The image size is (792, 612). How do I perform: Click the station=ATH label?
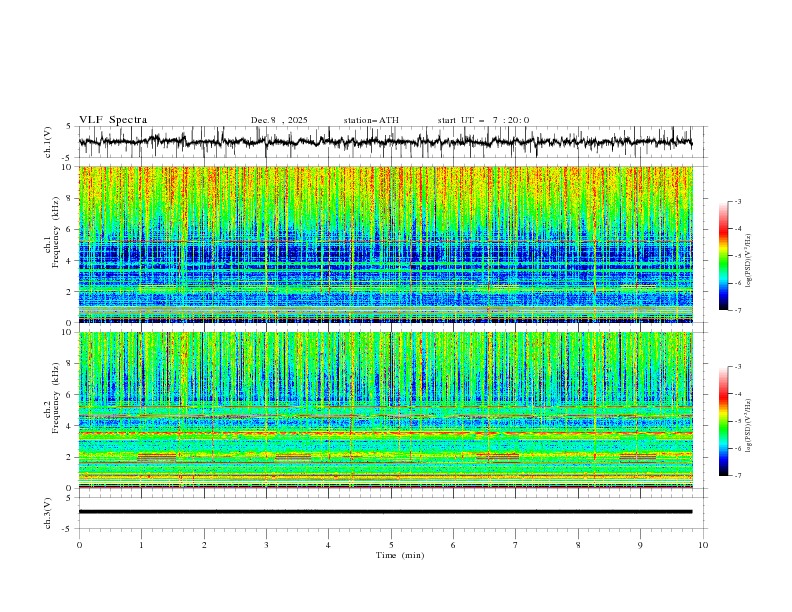pos(371,120)
